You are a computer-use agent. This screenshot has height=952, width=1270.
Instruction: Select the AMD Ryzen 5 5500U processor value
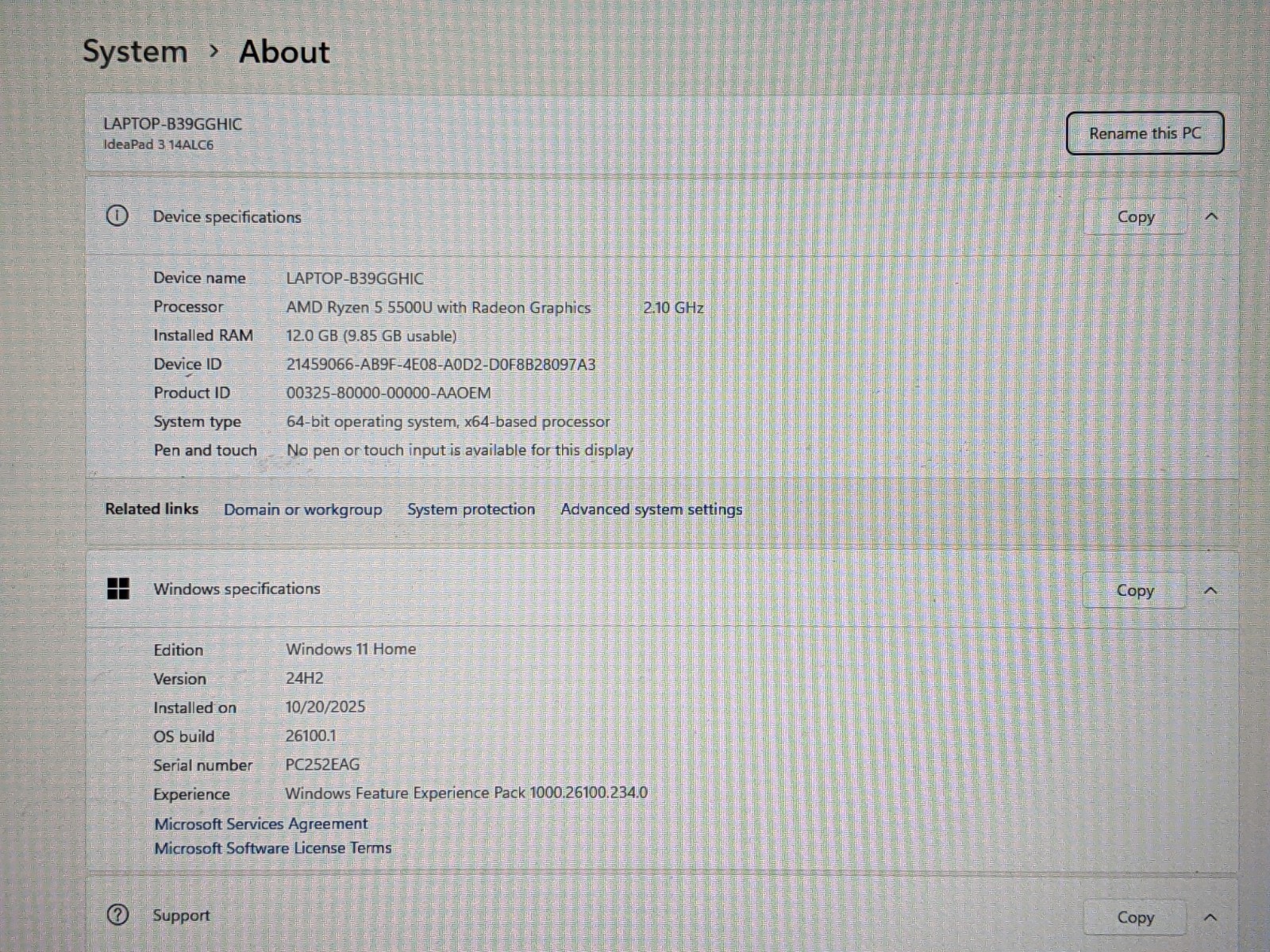438,308
